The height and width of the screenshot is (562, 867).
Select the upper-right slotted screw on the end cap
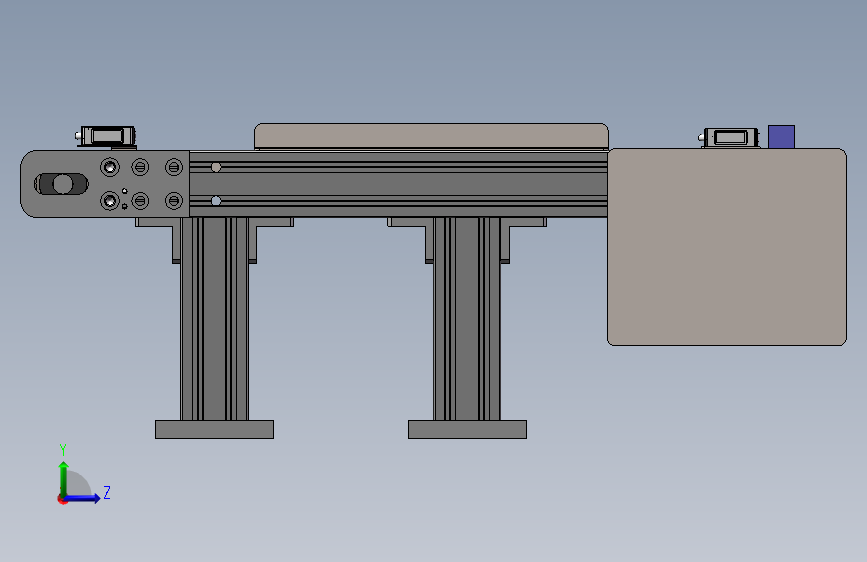(x=174, y=166)
